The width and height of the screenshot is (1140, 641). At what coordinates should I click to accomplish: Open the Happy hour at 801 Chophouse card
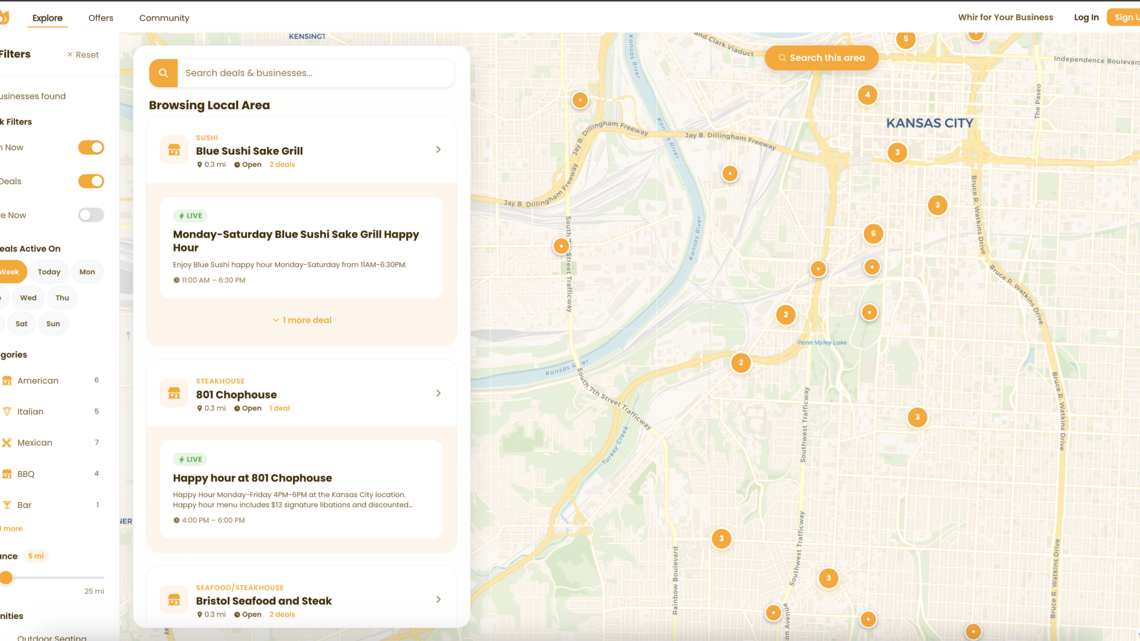tap(302, 490)
